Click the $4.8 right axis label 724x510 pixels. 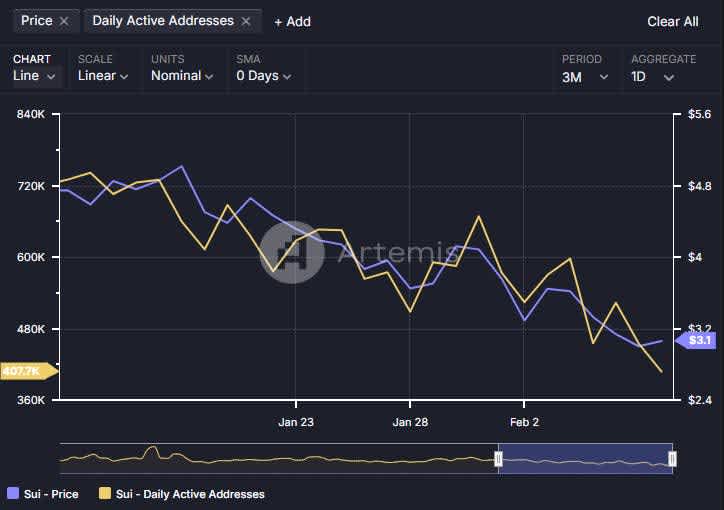pos(699,186)
